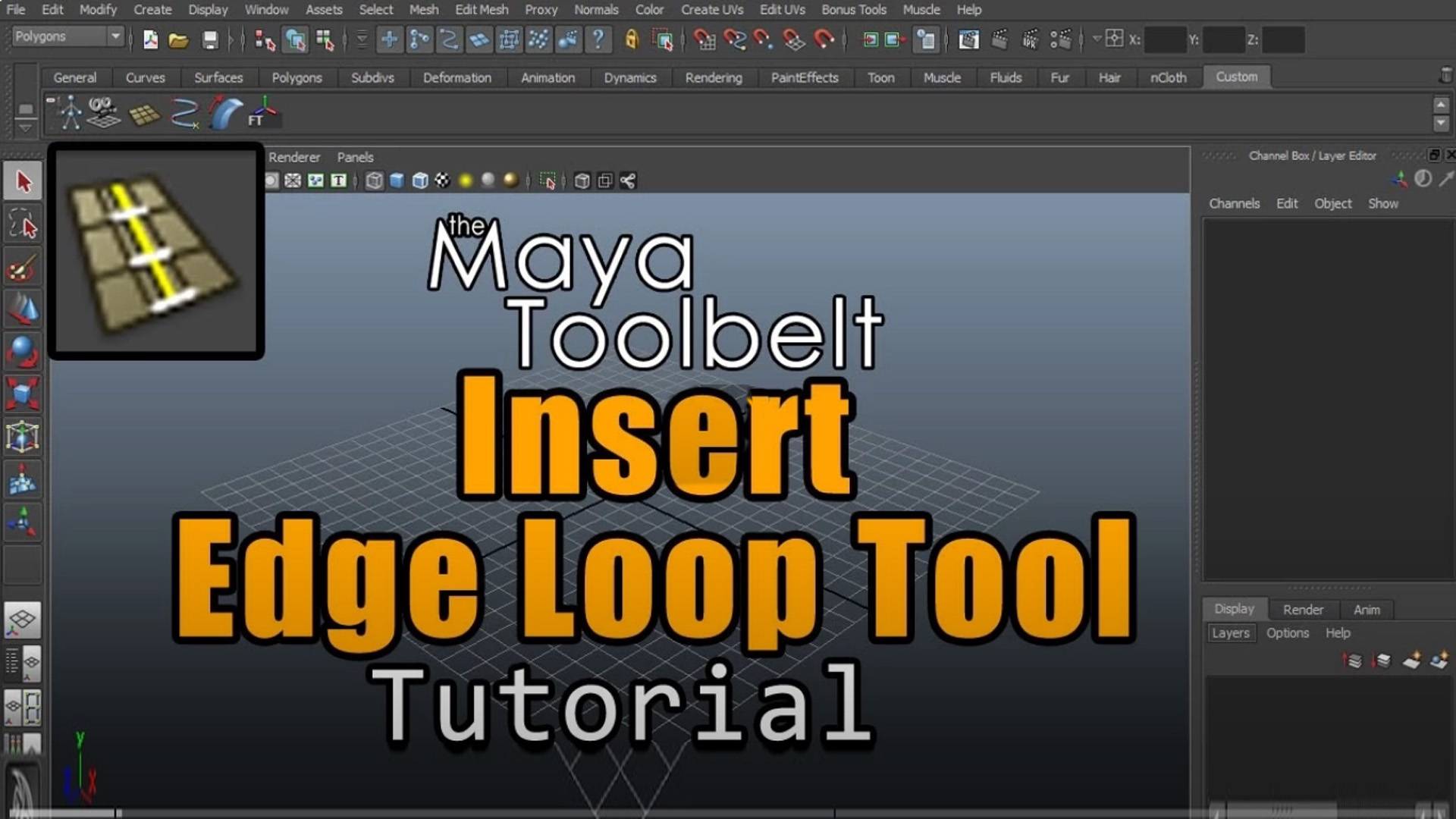1456x819 pixels.
Task: Click the Open Scene folder icon
Action: point(179,39)
